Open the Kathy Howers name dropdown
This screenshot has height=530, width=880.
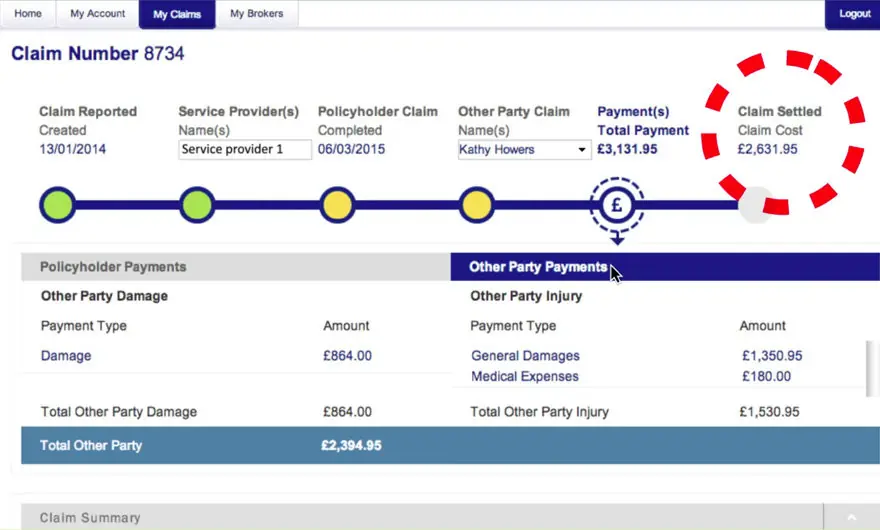[524, 150]
